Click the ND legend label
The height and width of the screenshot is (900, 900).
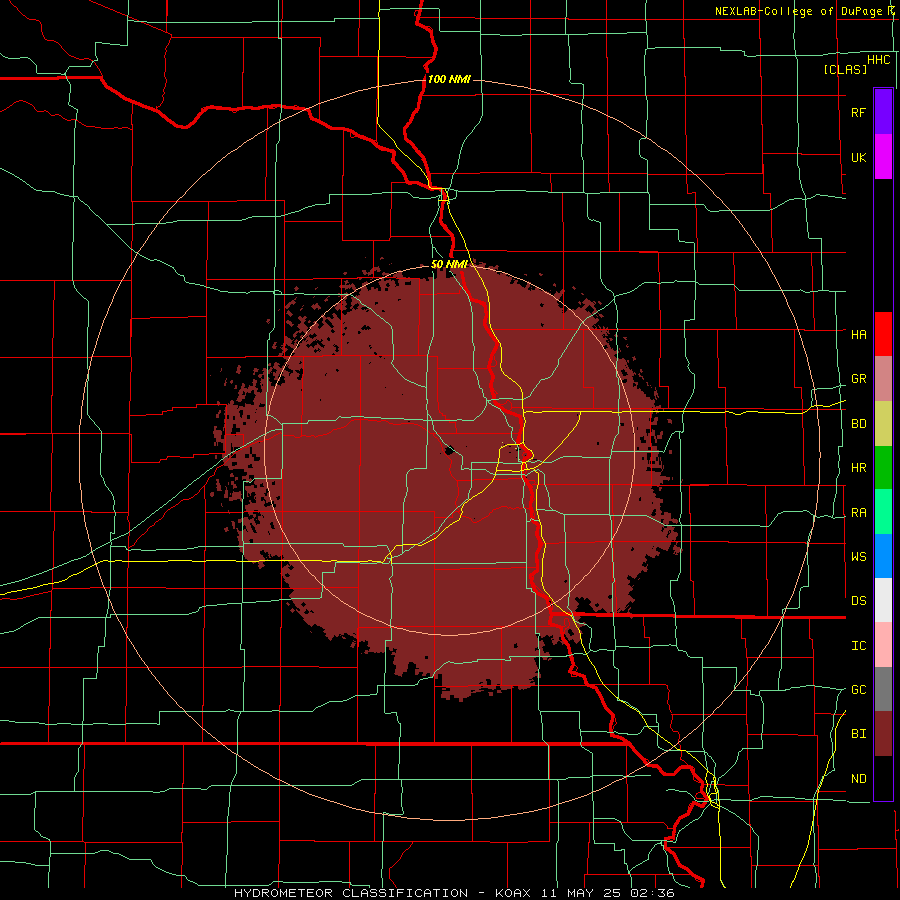tap(858, 779)
